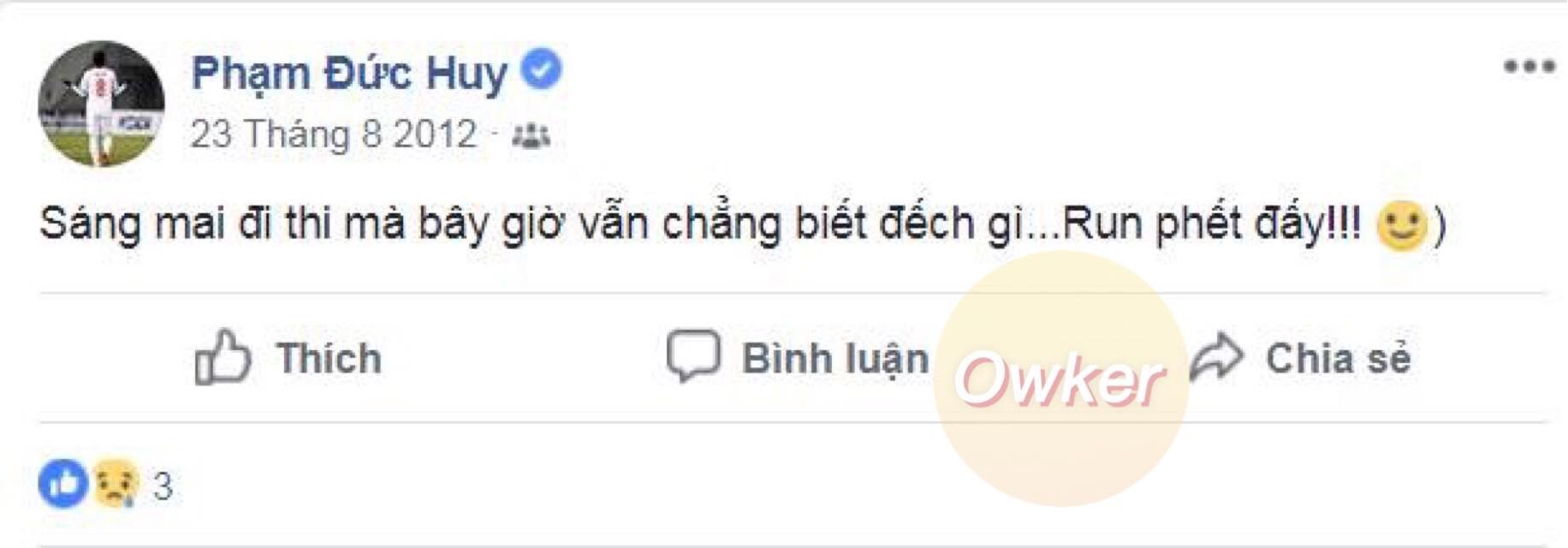This screenshot has height=548, width=1568.
Task: Click the word 'Sáng' starting the post
Action: tap(90, 224)
